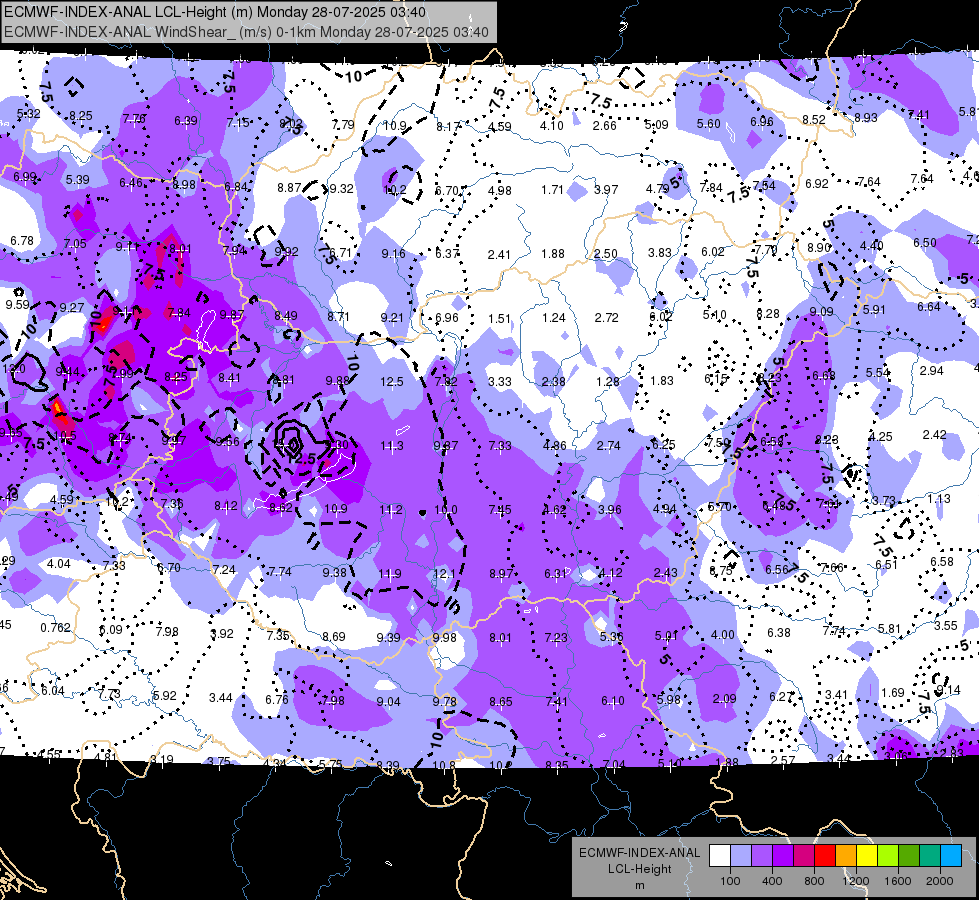Choose the bright blue swatch at the legend end
Screen dimensions: 979x900
click(951, 856)
